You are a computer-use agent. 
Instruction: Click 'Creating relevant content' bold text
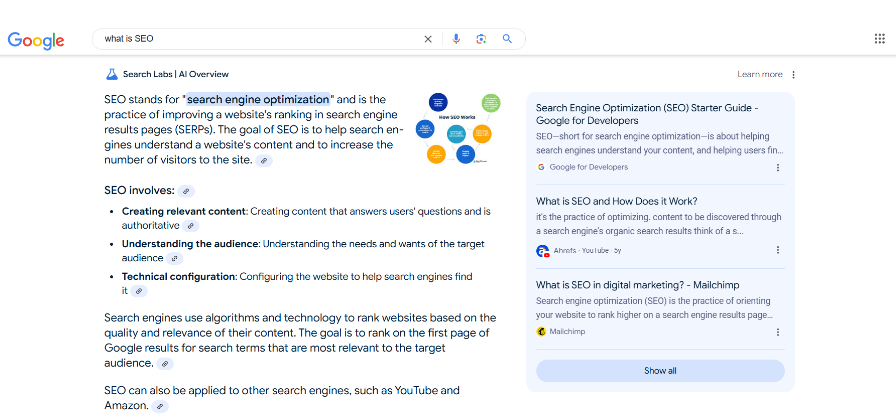click(183, 211)
